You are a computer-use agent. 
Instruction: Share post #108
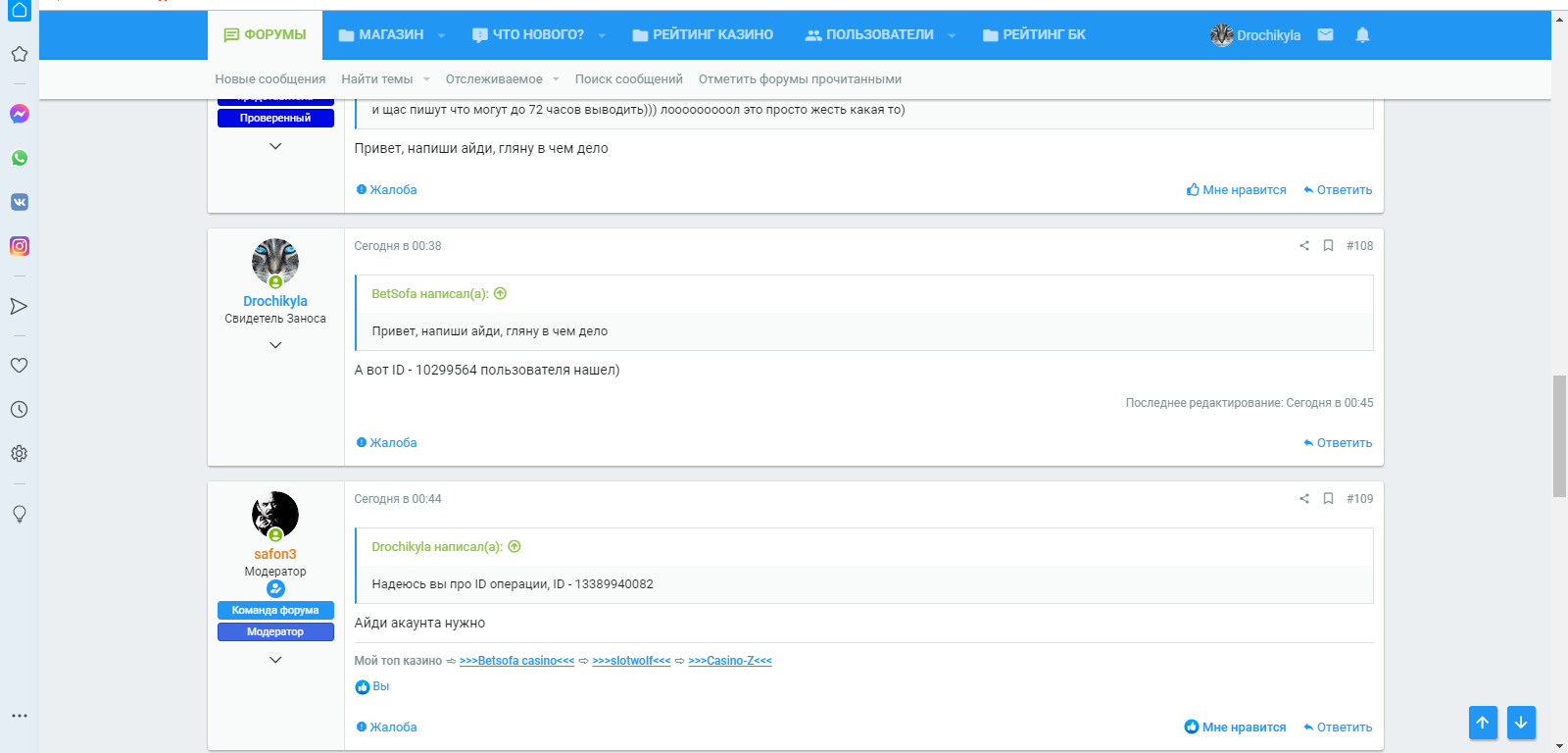1304,246
